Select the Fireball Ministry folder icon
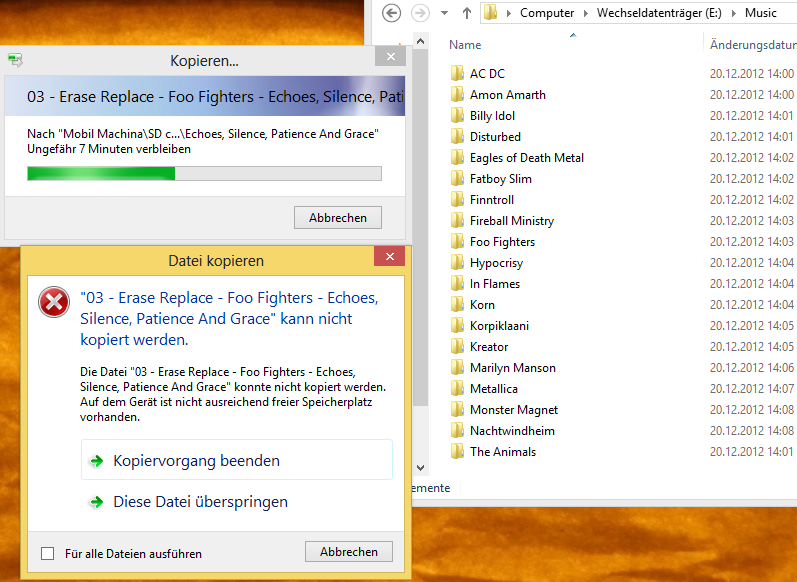 pyautogui.click(x=457, y=220)
